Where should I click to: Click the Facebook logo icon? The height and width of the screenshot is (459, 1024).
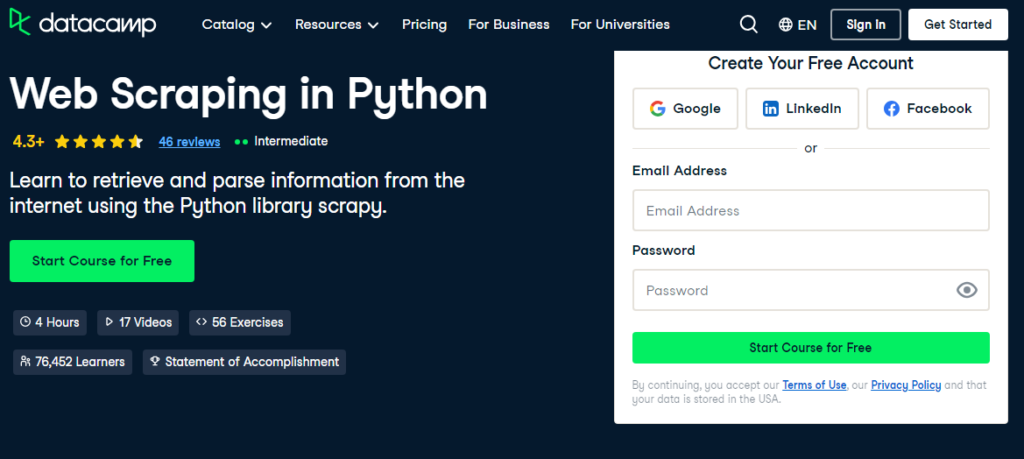pyautogui.click(x=891, y=109)
